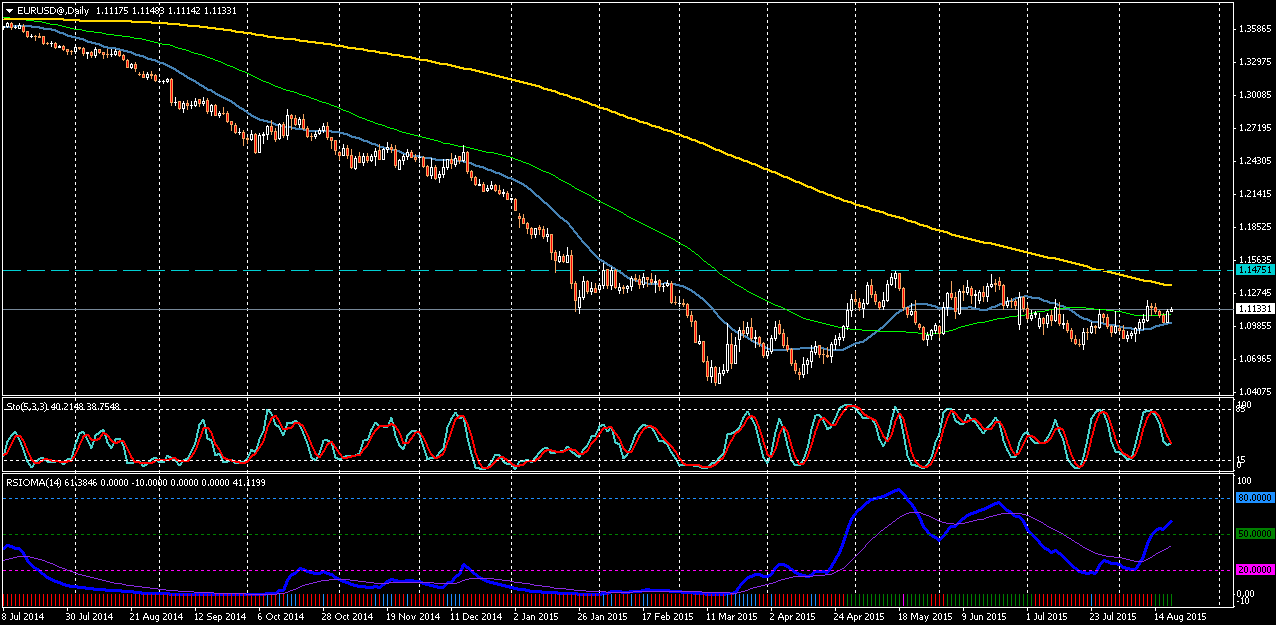Click the blue 80.0000 RSIOMA level tag
1276x625 pixels.
(1254, 497)
